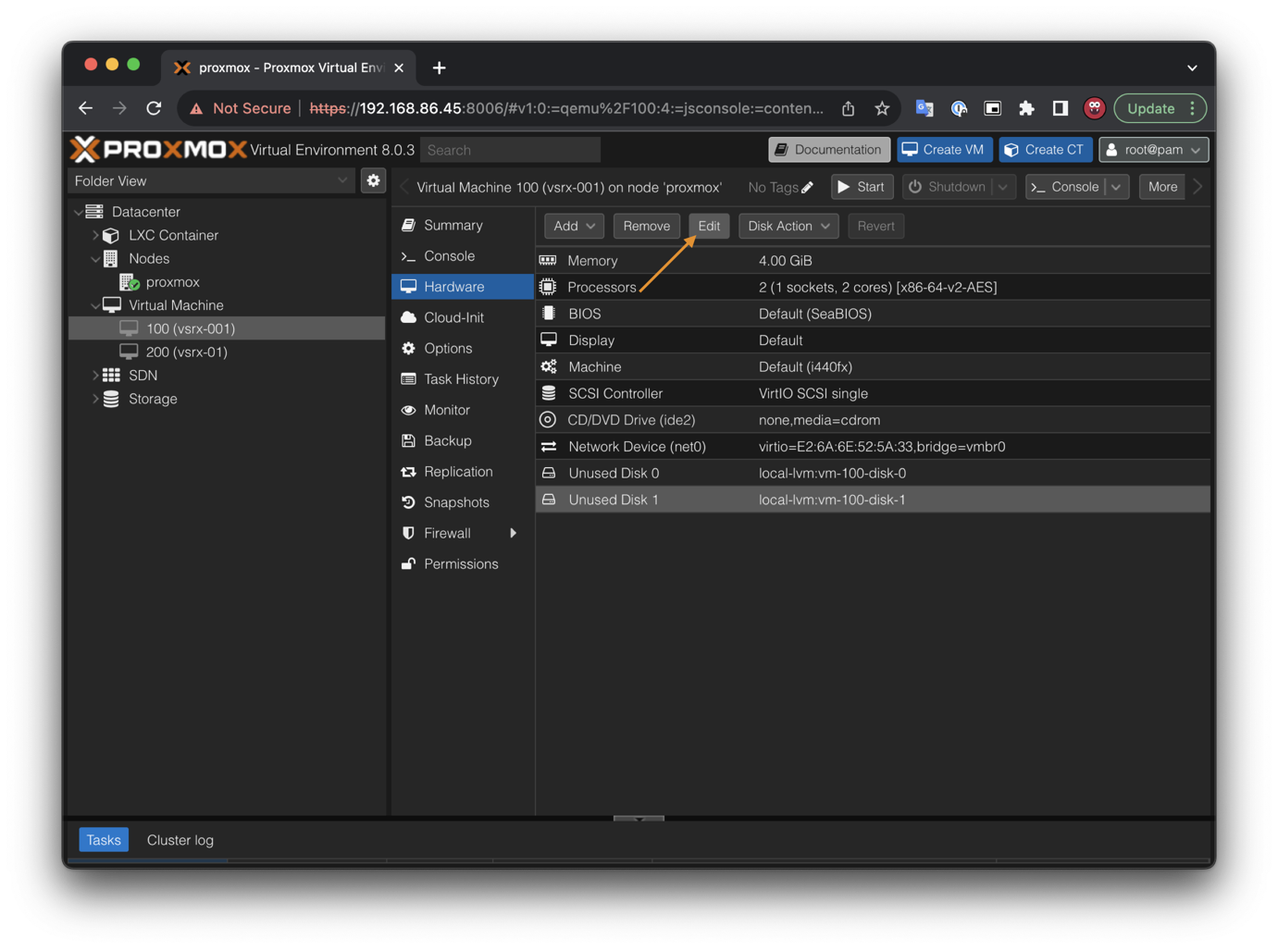The height and width of the screenshot is (952, 1278).
Task: Bookmark page with the star icon
Action: click(x=882, y=108)
